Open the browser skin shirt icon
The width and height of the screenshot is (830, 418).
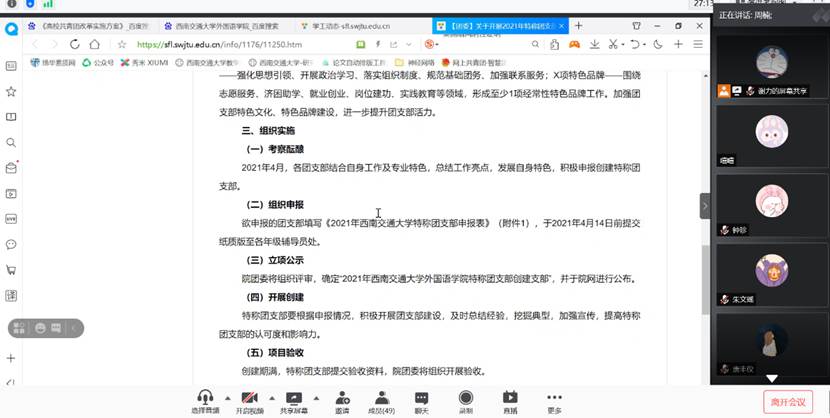637,25
